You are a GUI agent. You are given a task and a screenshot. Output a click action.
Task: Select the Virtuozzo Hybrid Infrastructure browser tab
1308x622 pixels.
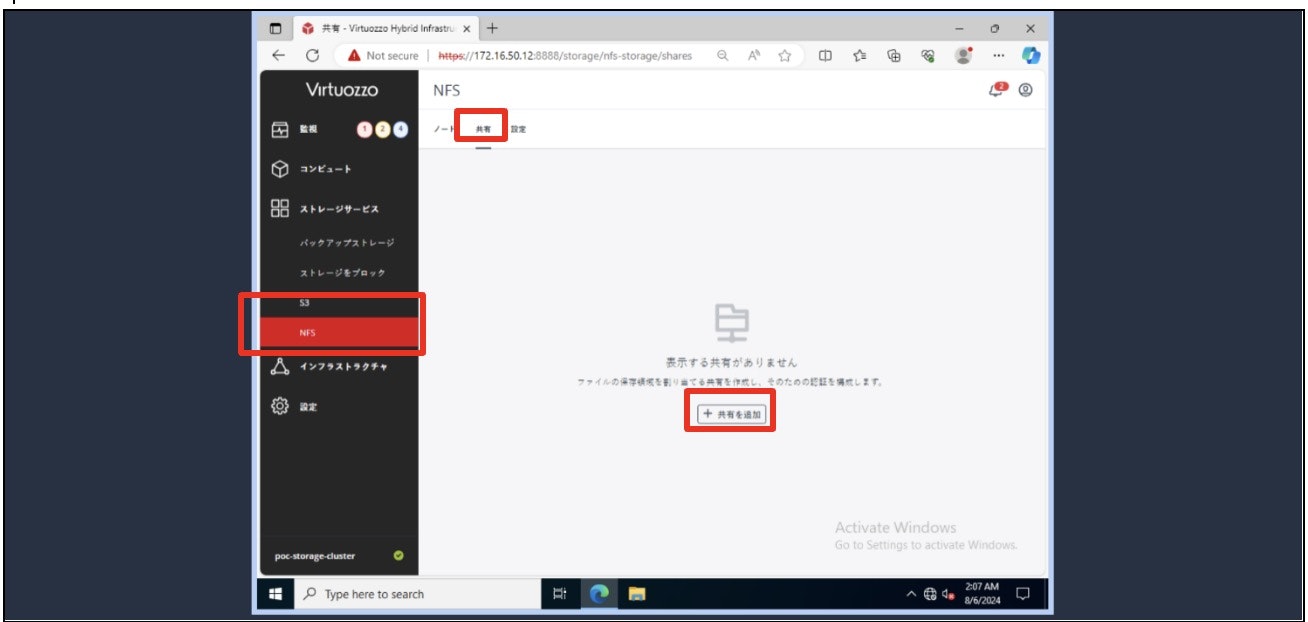tap(385, 28)
